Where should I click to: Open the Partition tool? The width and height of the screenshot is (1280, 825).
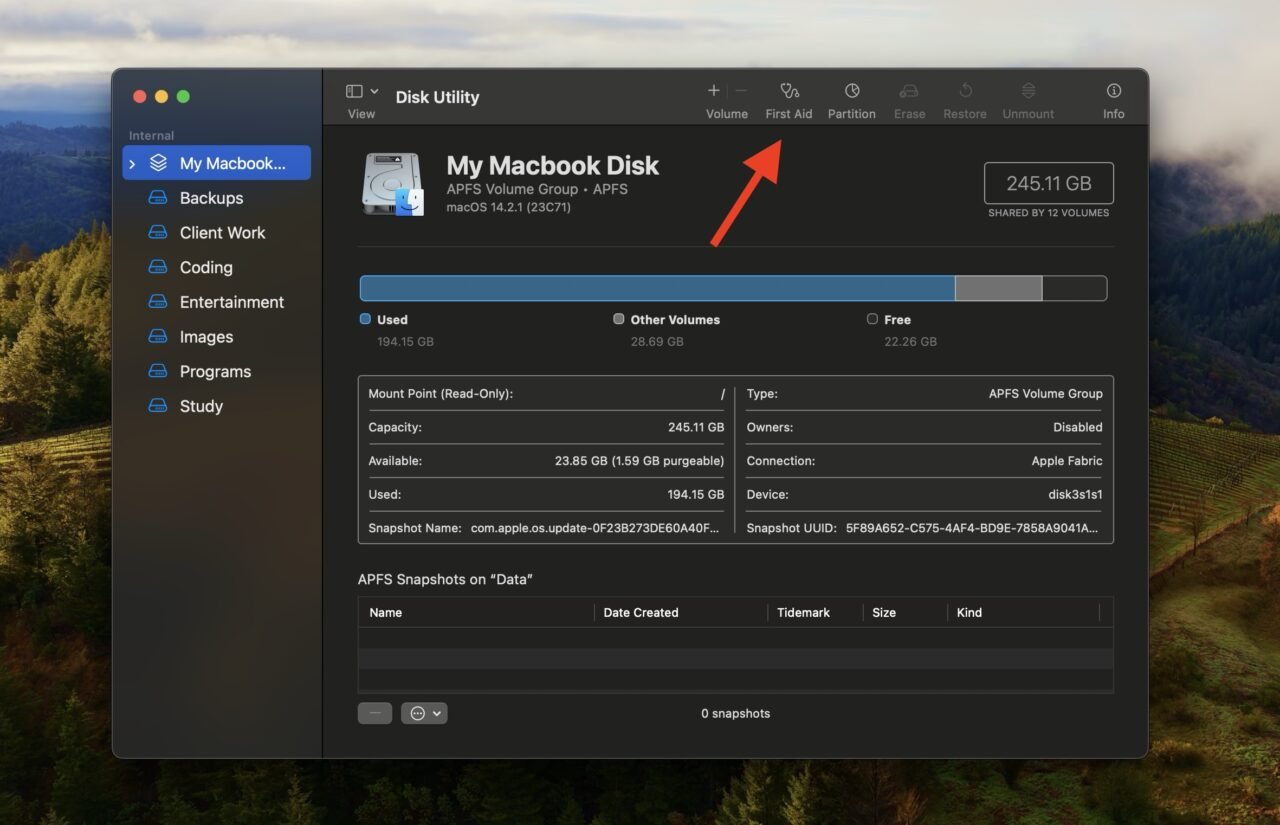click(851, 92)
